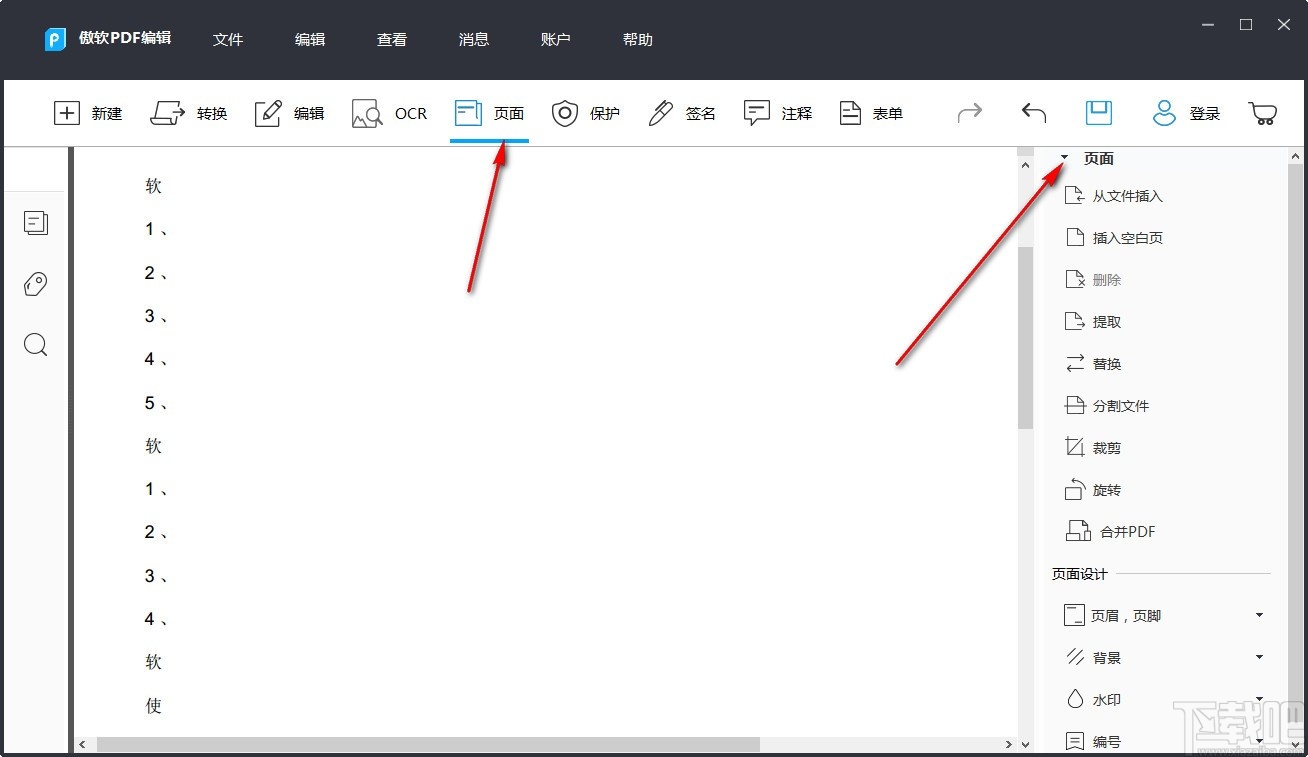Screen dimensions: 1308x757
Task: Open the 帮助 menu
Action: pos(637,39)
